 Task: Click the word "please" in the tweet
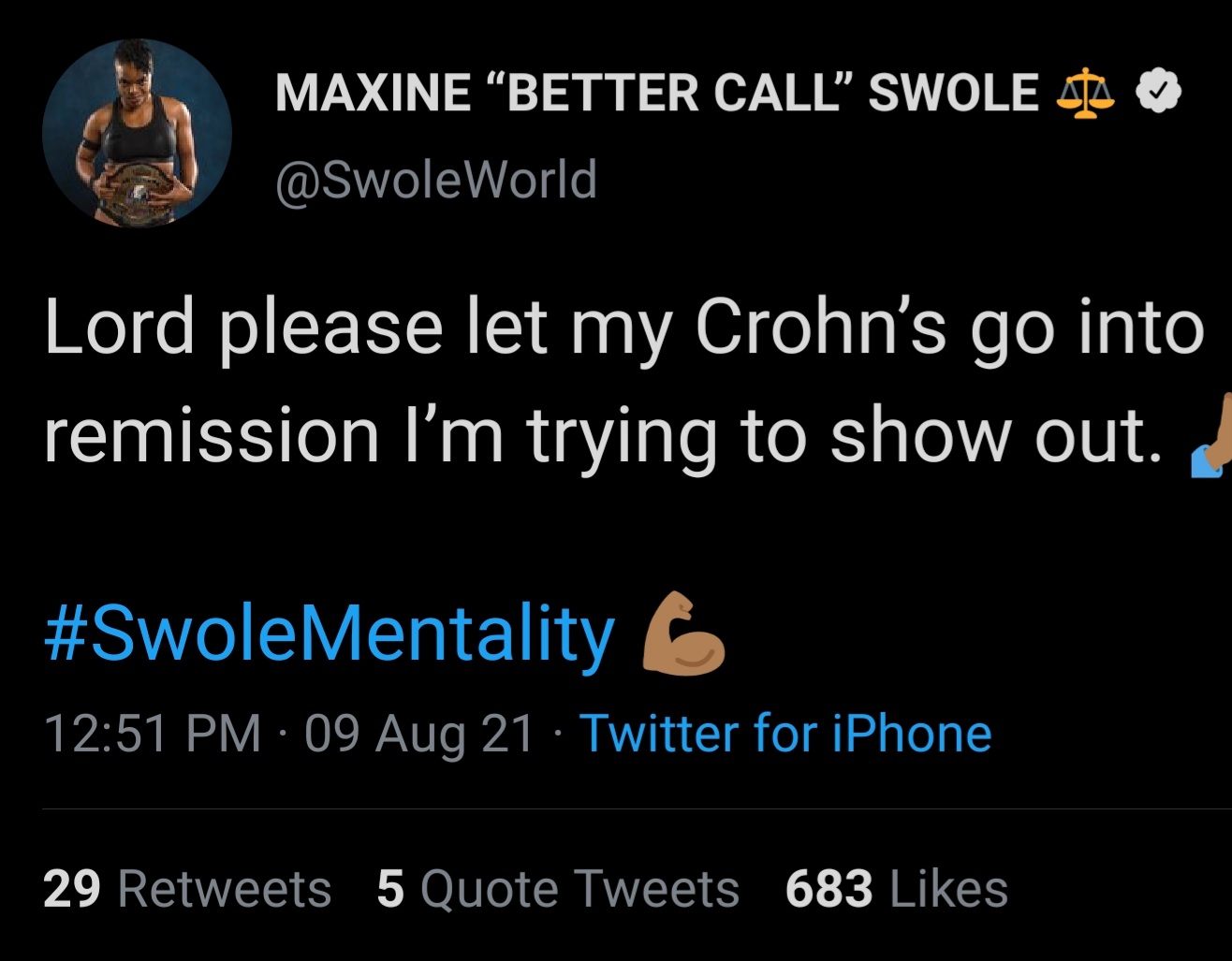coord(330,329)
